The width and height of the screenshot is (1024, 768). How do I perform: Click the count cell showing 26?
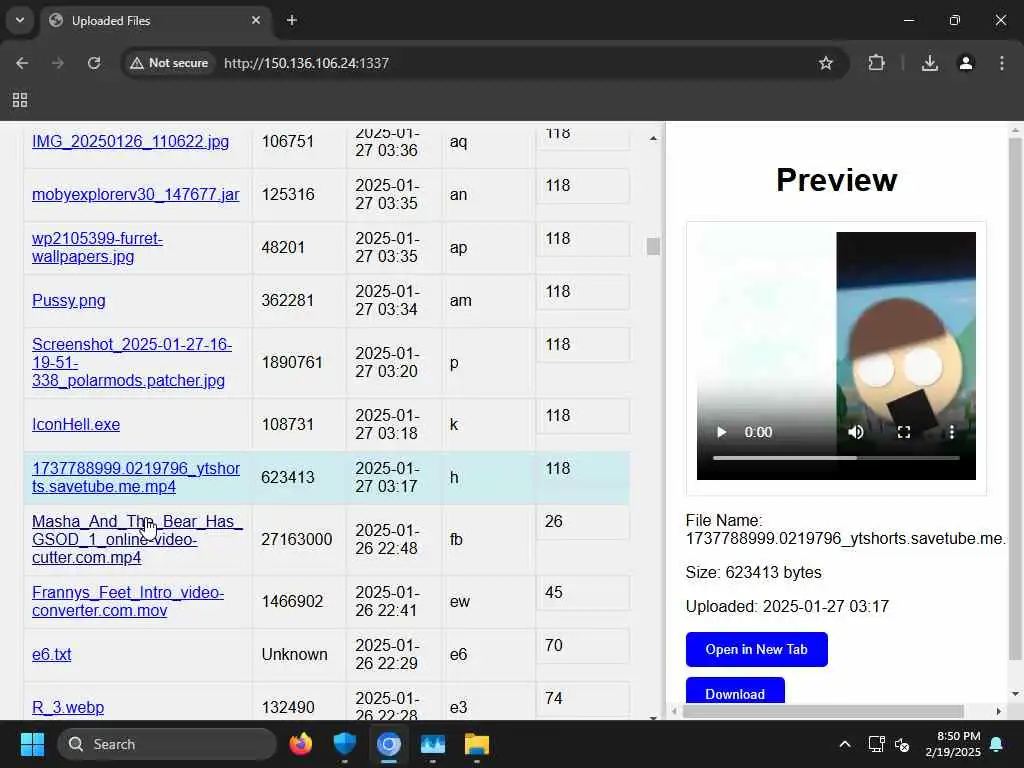583,522
